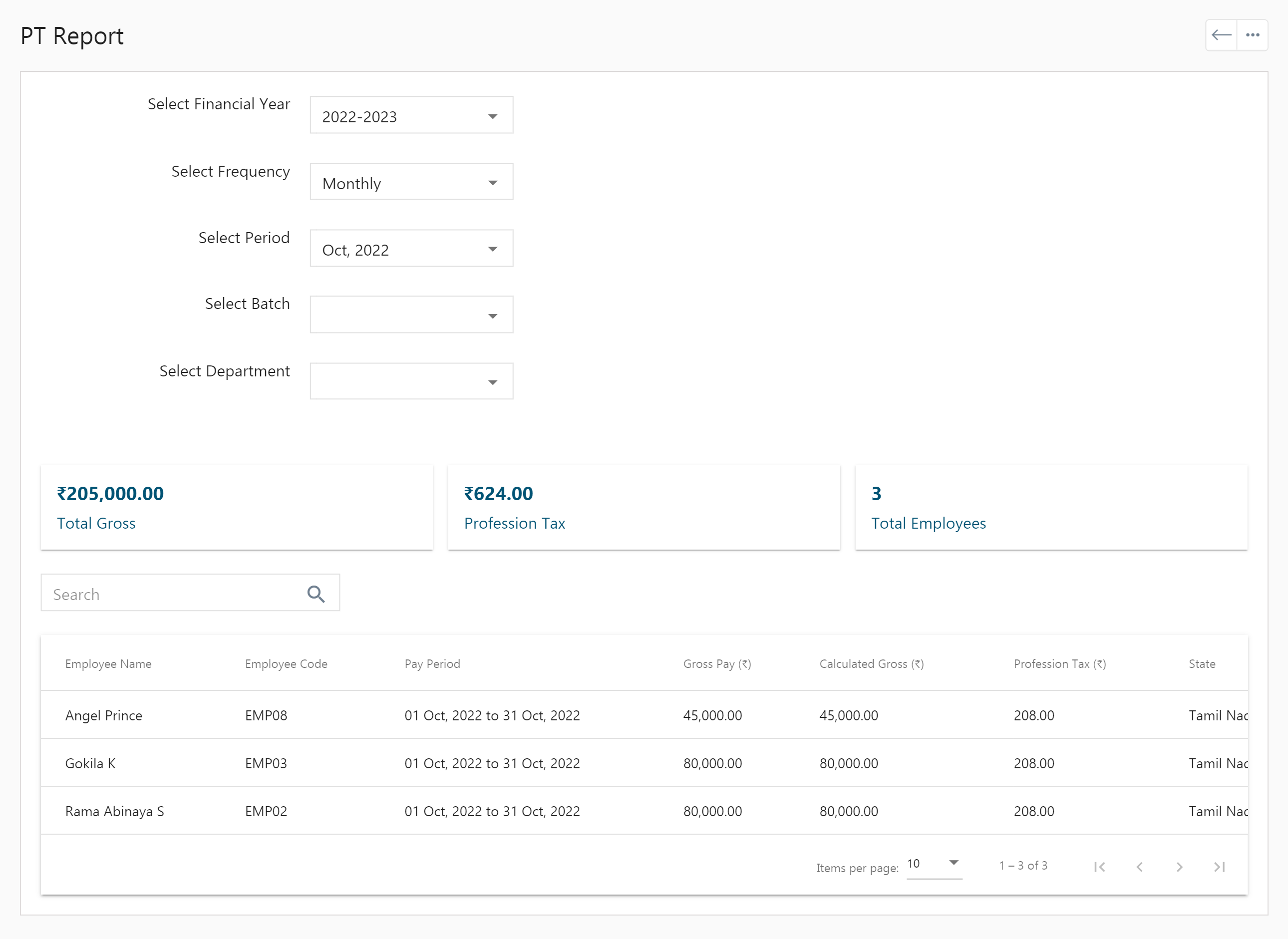Click the Select Department label
This screenshot has width=1288, height=939.
point(225,371)
